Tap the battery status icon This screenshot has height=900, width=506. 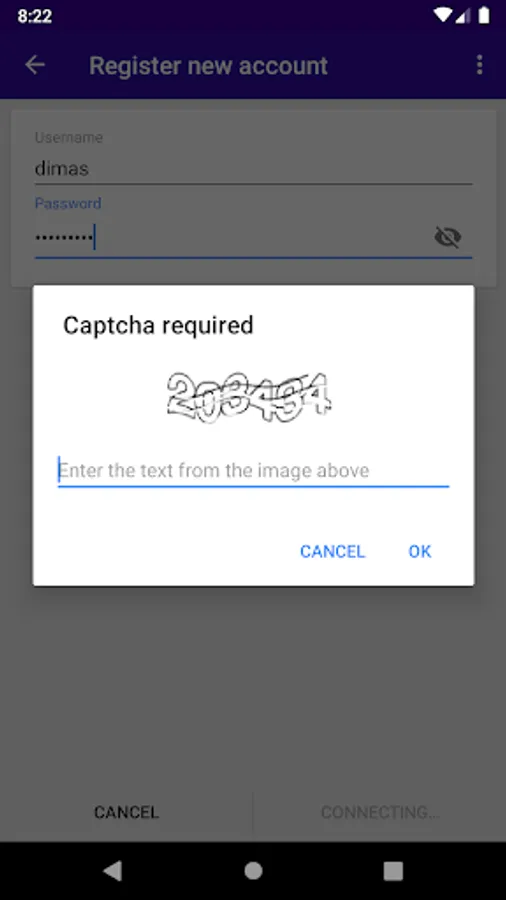coord(484,15)
